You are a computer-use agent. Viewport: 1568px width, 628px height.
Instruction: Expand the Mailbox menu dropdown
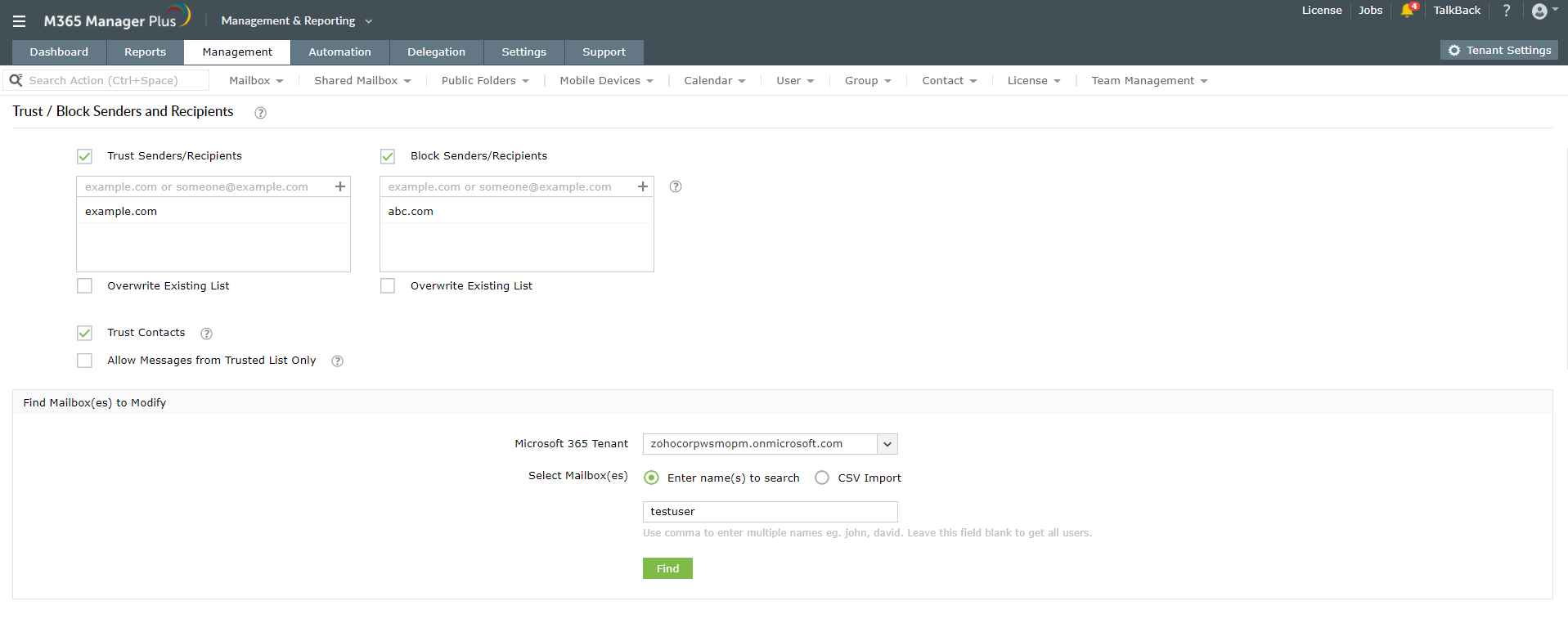(256, 80)
